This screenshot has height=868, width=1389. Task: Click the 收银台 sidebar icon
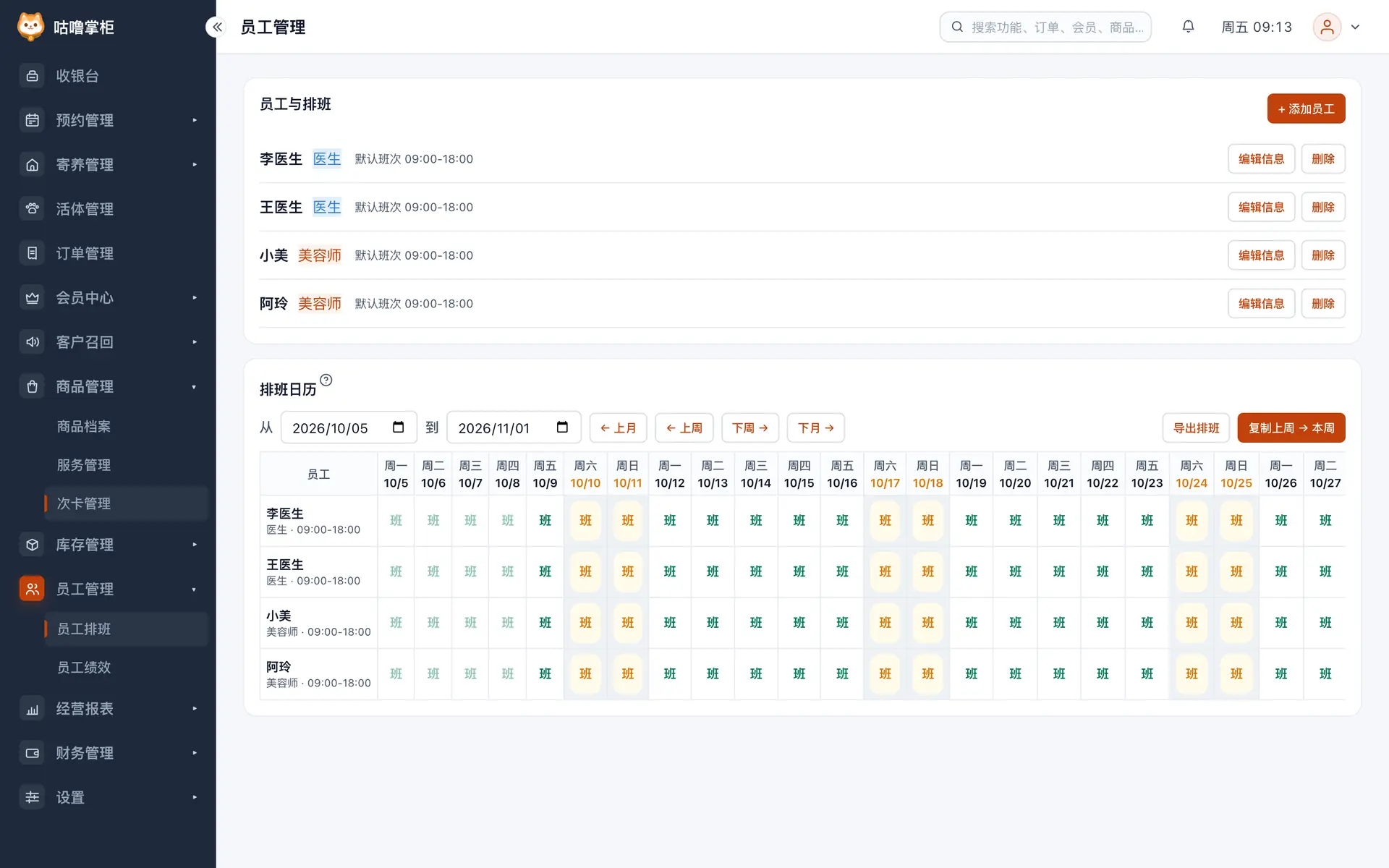tap(32, 76)
